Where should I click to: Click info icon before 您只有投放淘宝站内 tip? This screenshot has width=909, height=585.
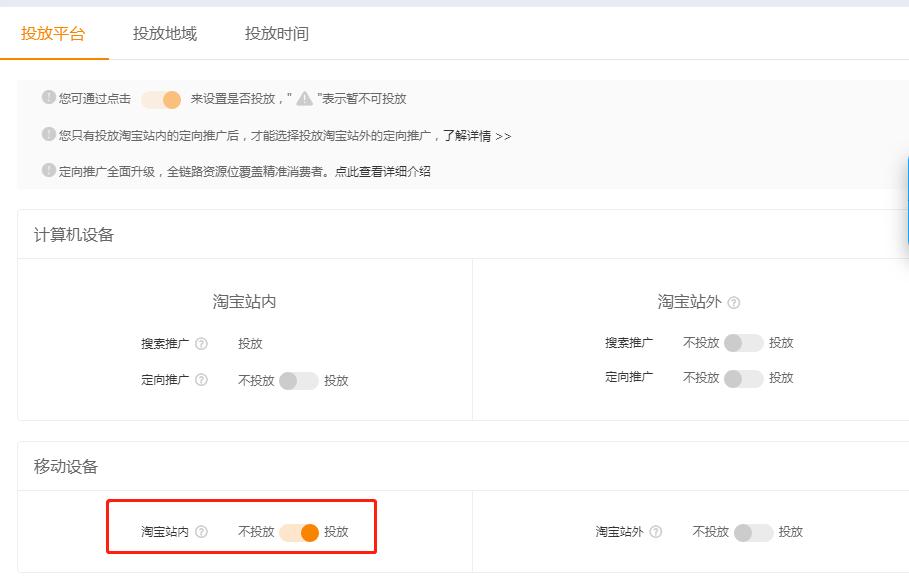(x=49, y=134)
